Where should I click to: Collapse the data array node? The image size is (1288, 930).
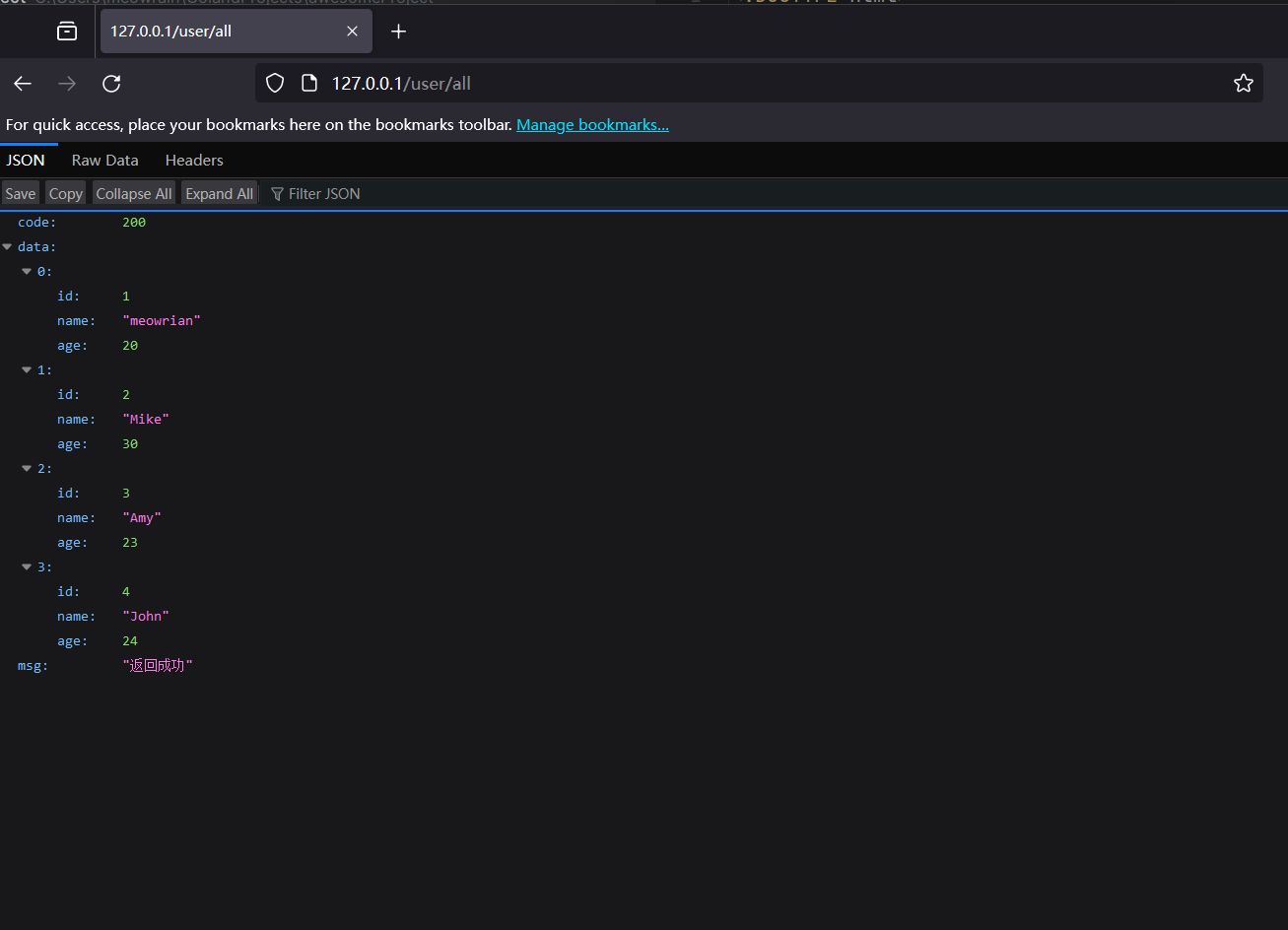coord(8,247)
